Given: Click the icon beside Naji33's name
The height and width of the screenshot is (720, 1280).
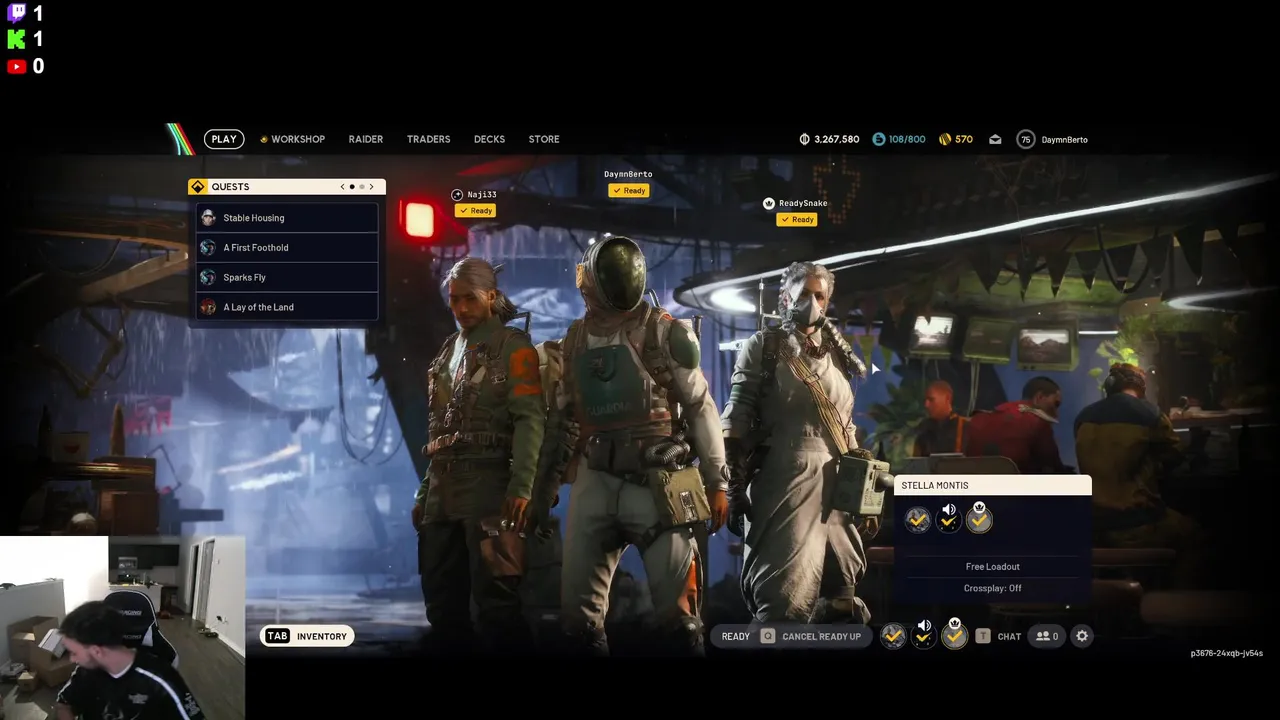Looking at the screenshot, I should (457, 195).
